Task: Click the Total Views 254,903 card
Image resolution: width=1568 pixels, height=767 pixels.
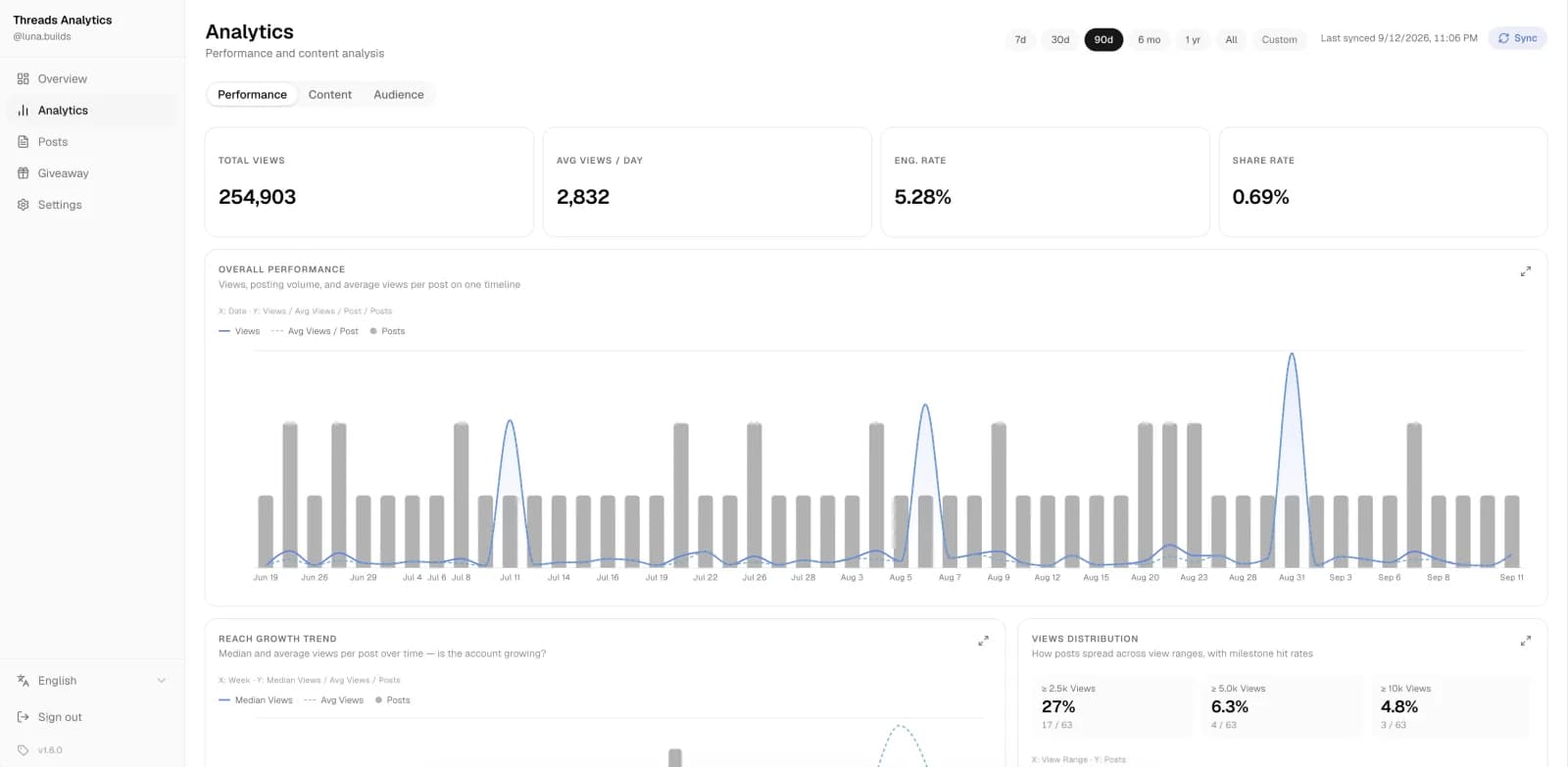Action: point(369,182)
